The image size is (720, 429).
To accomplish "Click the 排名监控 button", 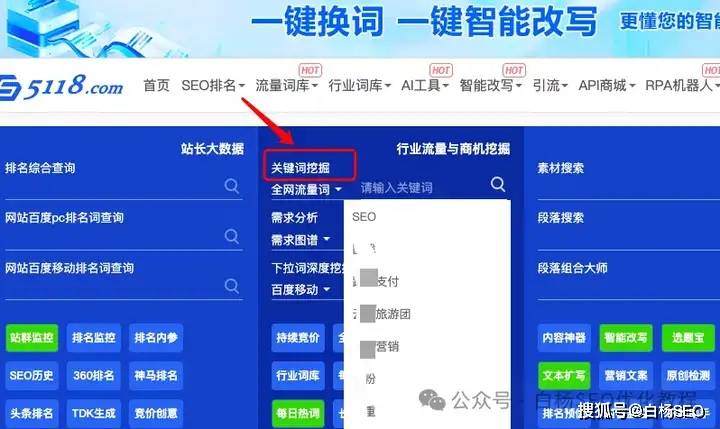I will 94,338.
